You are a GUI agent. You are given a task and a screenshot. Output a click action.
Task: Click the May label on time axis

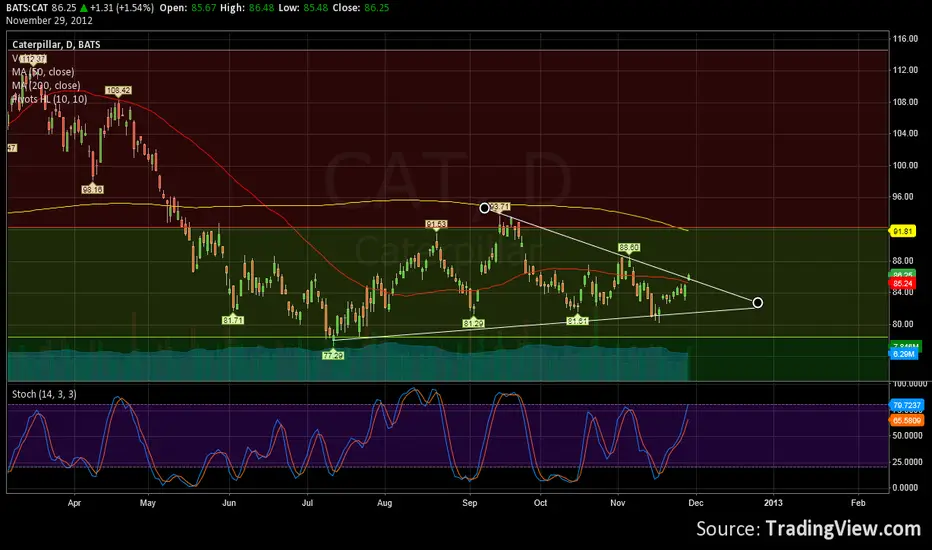(147, 503)
